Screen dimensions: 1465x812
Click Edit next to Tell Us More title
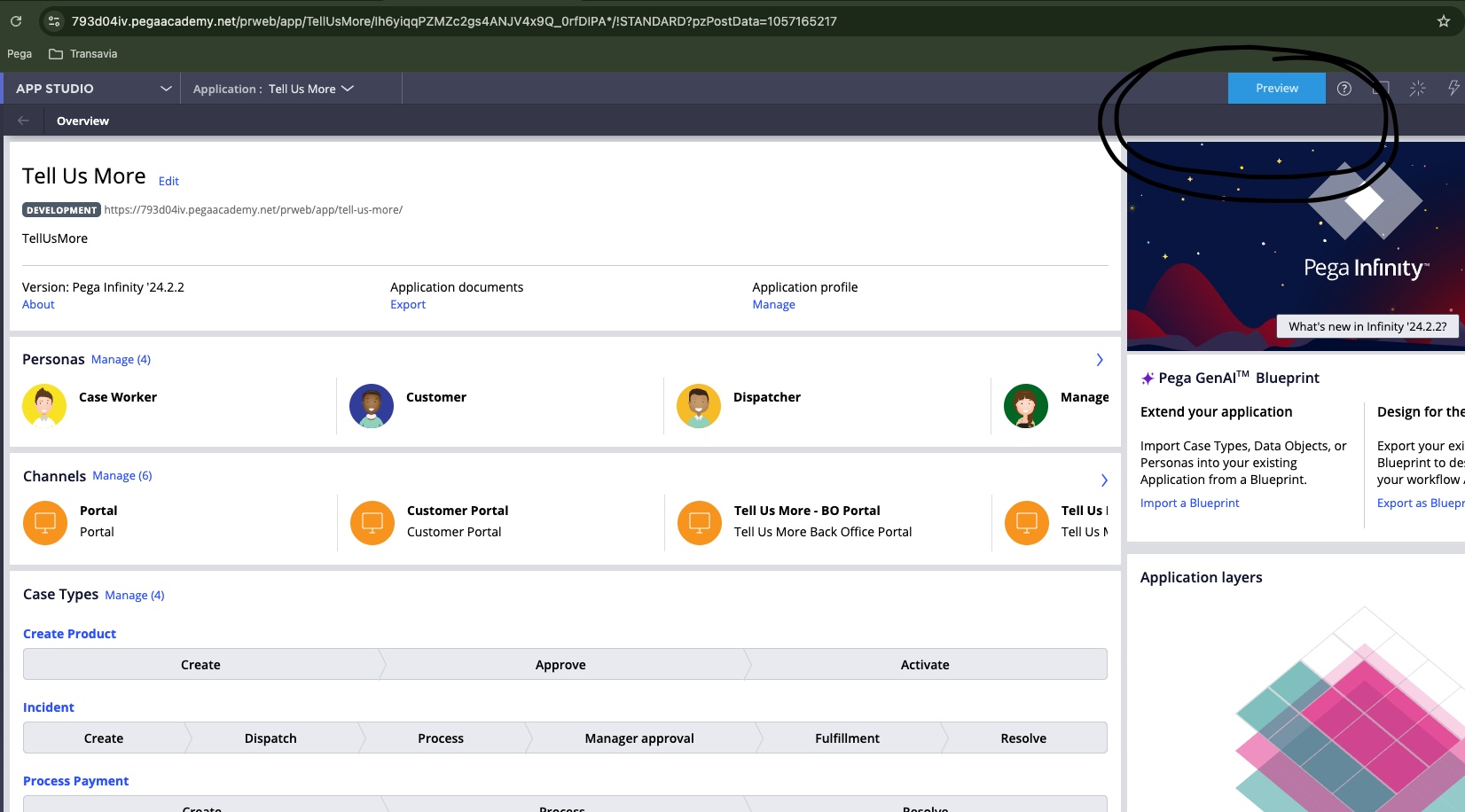pyautogui.click(x=168, y=181)
